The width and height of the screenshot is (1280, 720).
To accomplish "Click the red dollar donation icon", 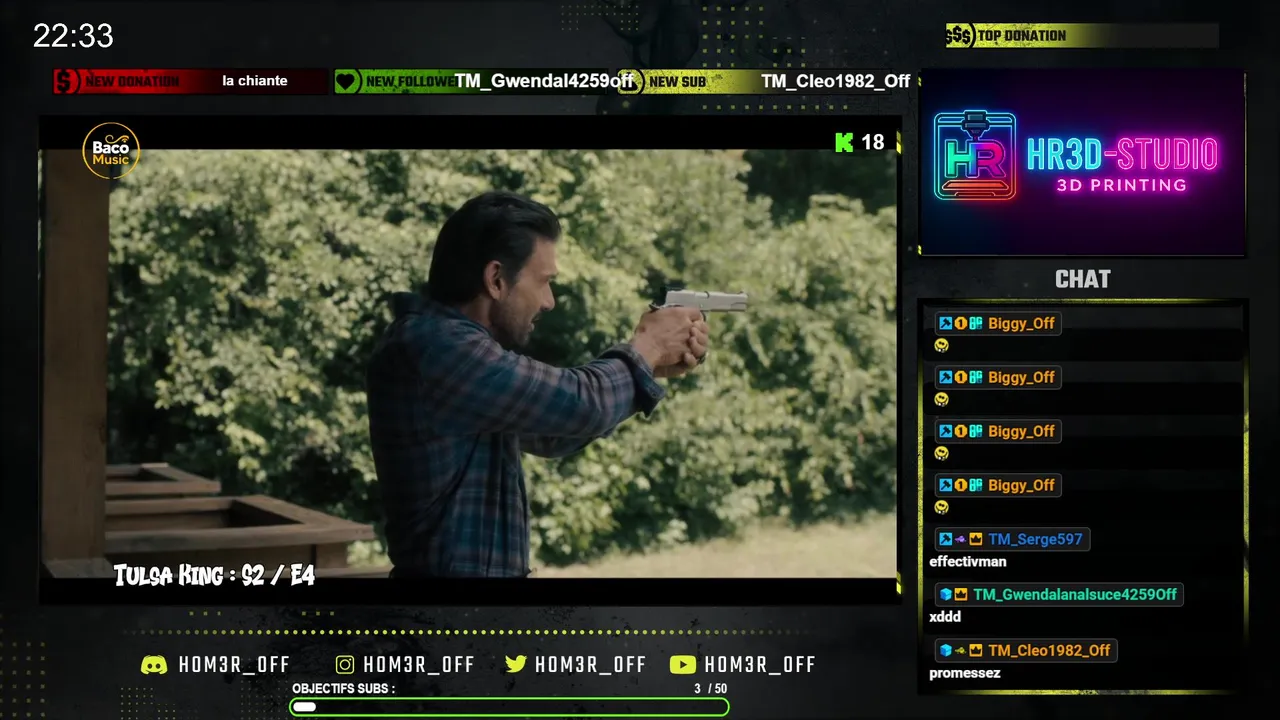I will pos(66,81).
